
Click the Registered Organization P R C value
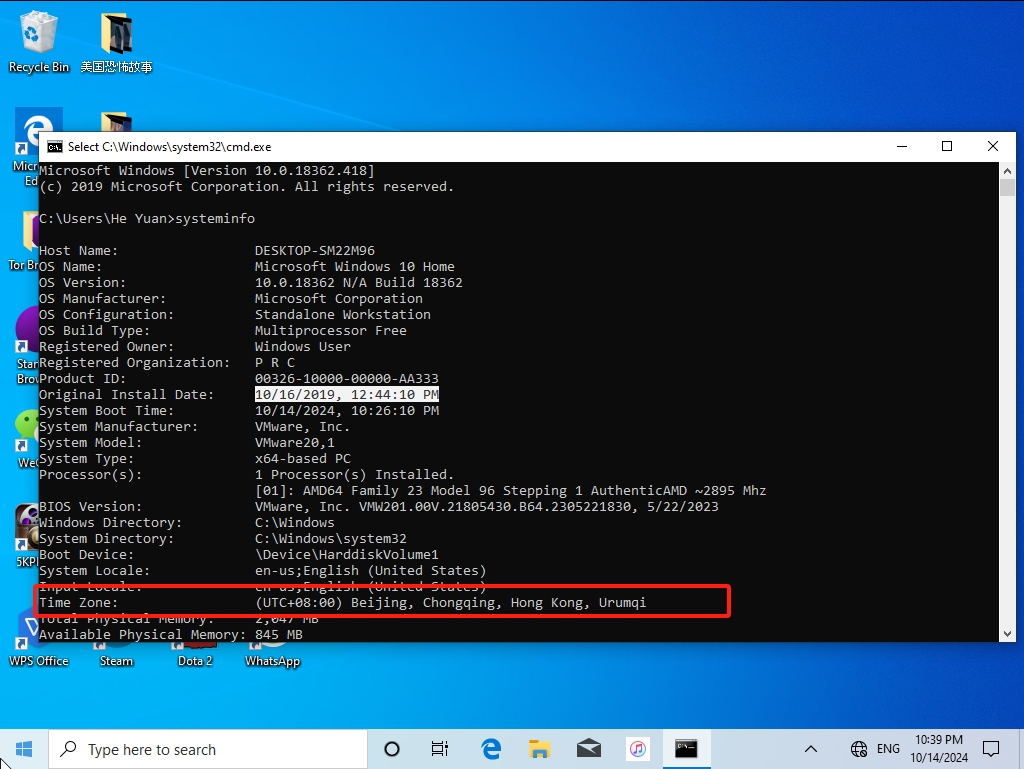point(275,363)
